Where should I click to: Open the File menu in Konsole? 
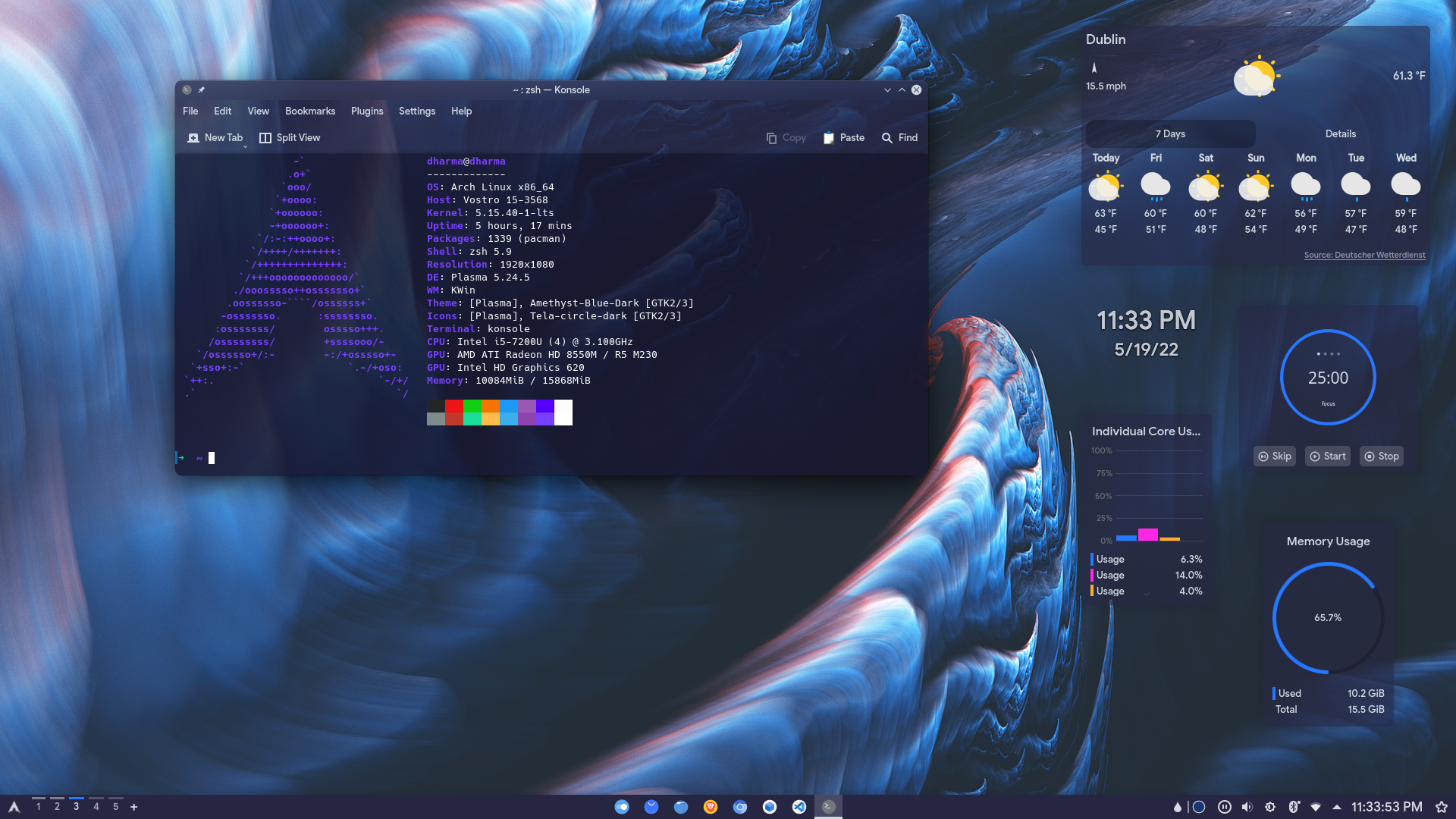coord(190,111)
